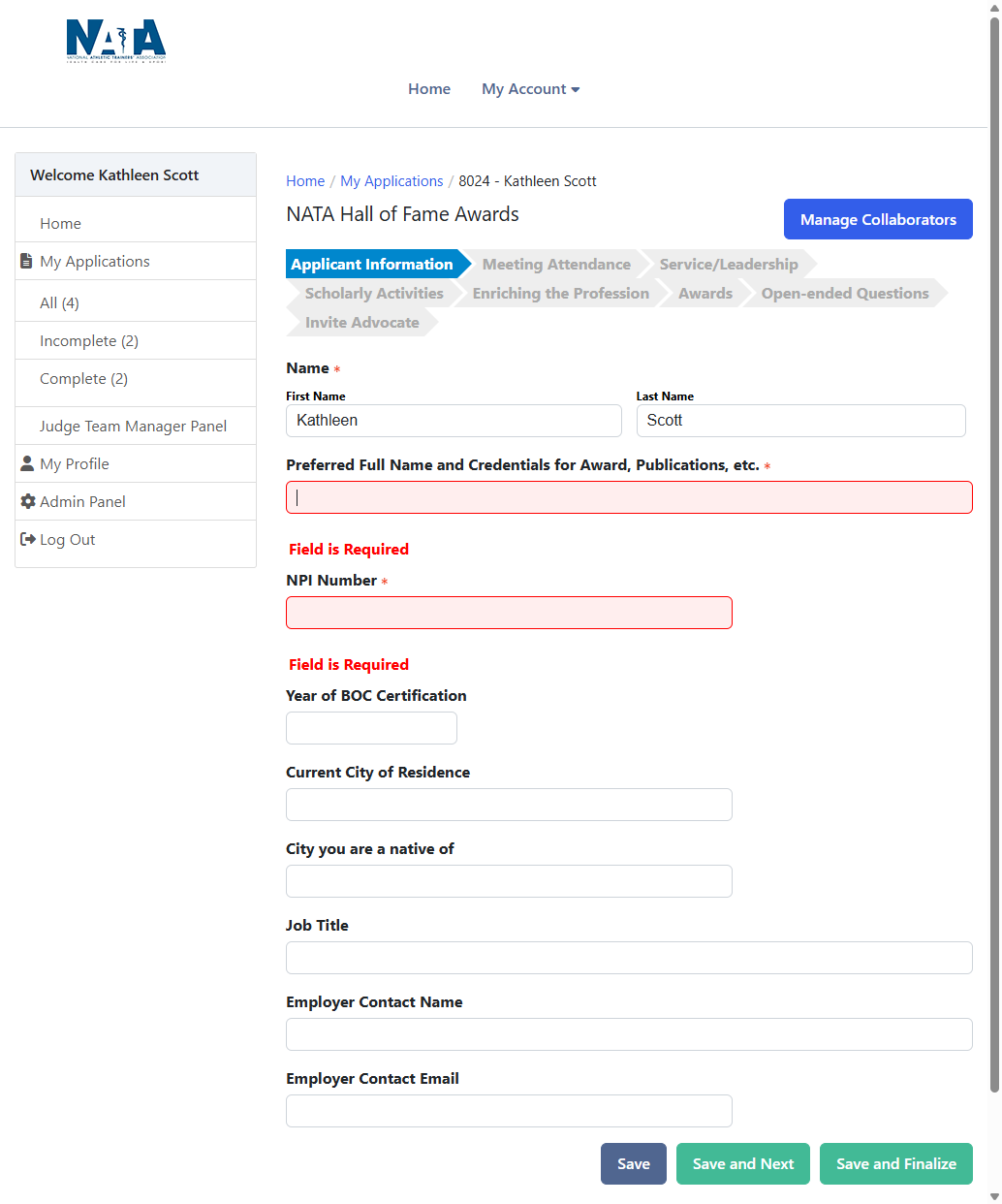Click Save and Next button
The height and width of the screenshot is (1204, 1002).
tap(743, 1163)
